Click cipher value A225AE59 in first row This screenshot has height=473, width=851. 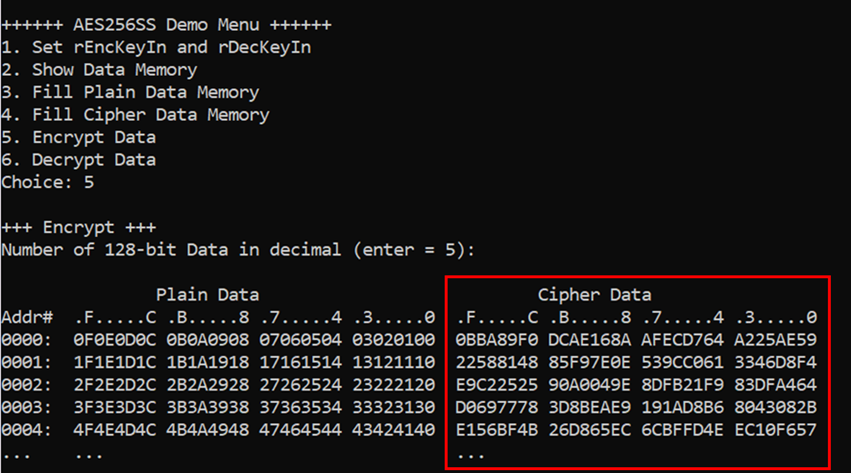[x=776, y=340]
